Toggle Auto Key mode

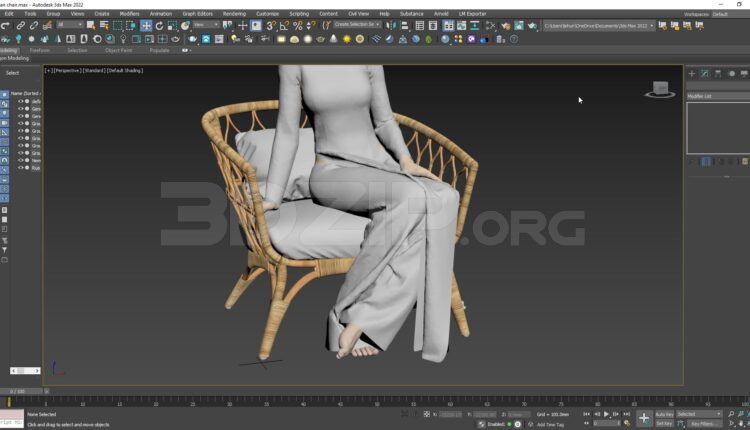664,414
